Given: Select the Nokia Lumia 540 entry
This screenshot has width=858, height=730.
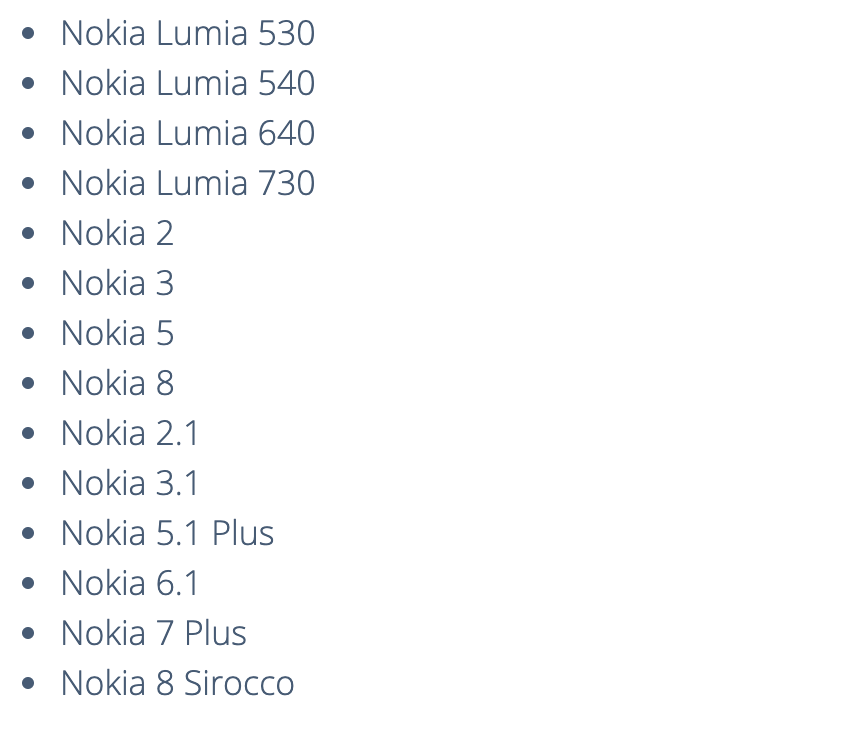Looking at the screenshot, I should [x=188, y=83].
